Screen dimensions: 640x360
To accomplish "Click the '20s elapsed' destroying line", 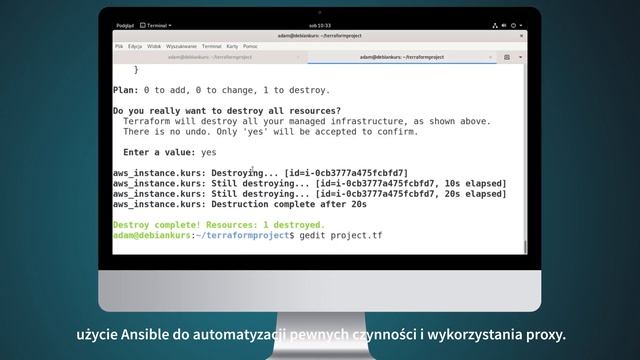I will (309, 194).
